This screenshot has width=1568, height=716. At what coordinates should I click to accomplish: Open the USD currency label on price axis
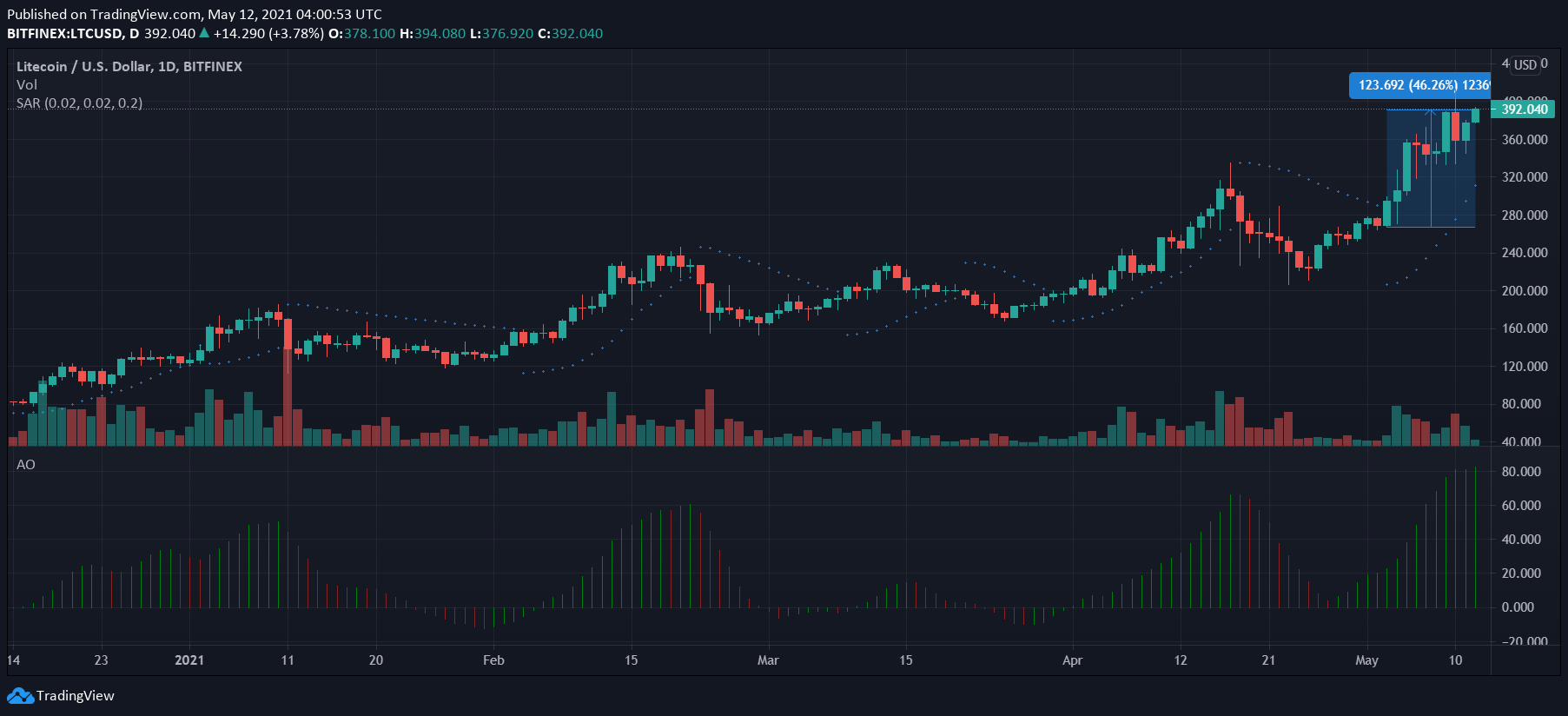[1525, 65]
